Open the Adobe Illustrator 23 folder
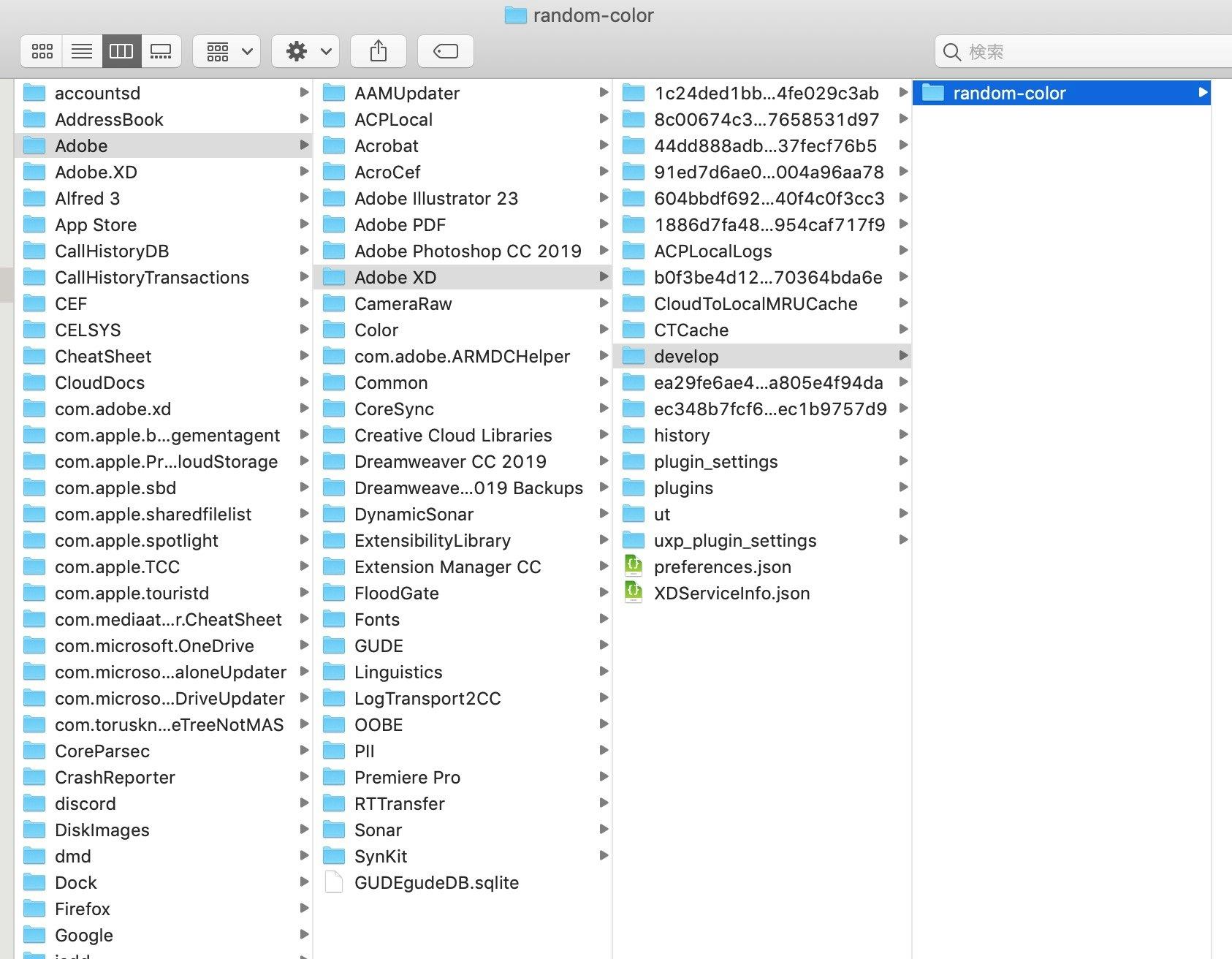The height and width of the screenshot is (959, 1232). tap(463, 198)
